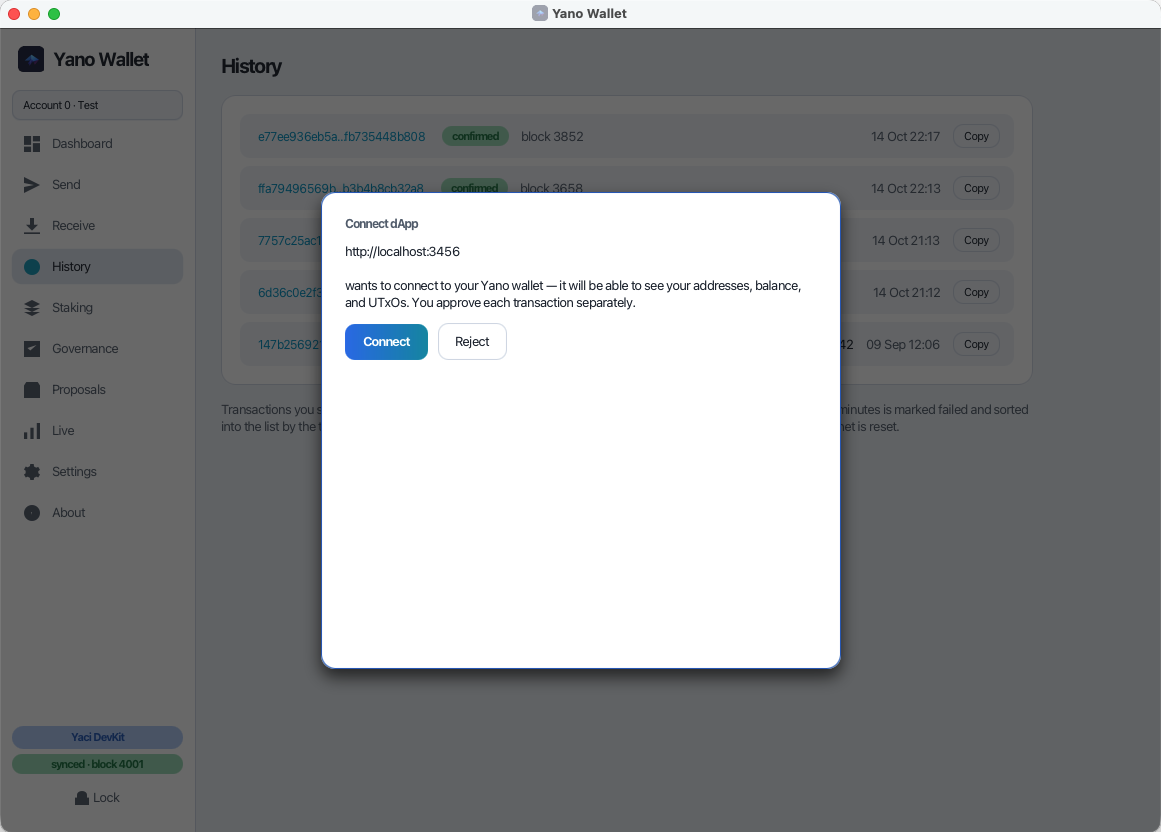The height and width of the screenshot is (832, 1161).
Task: Click the synced · block 4001 status
Action: coord(97,764)
